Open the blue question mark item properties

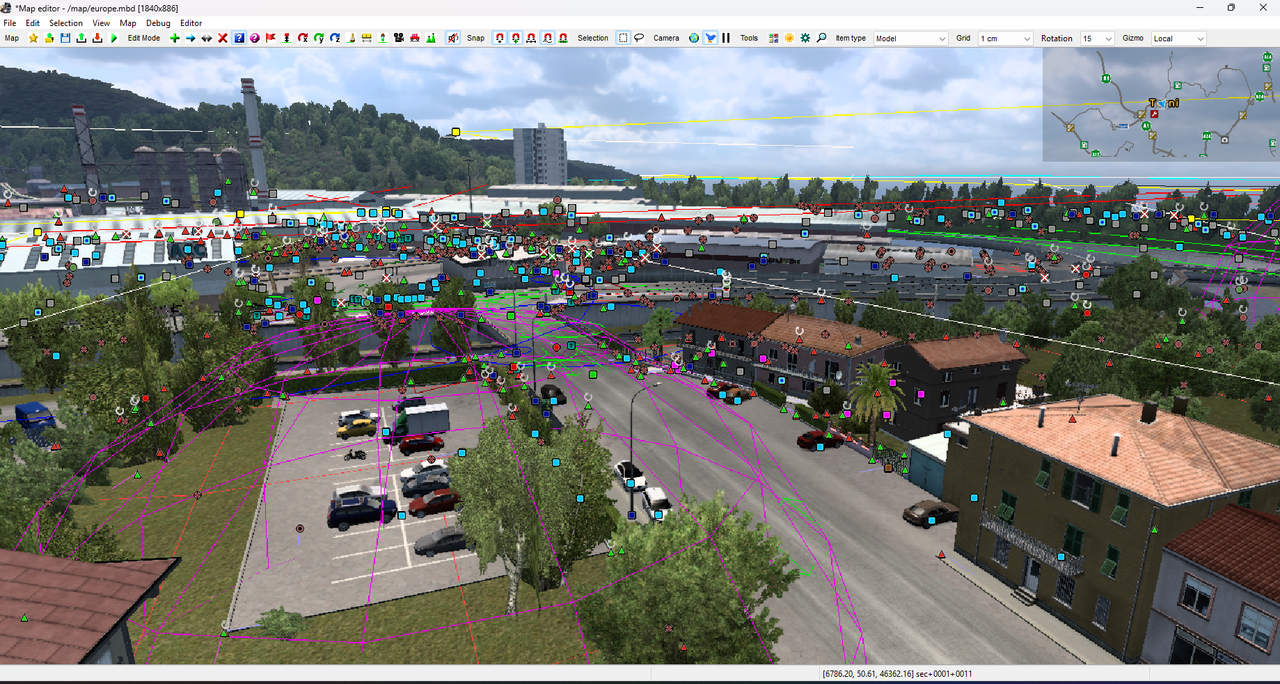(x=239, y=38)
